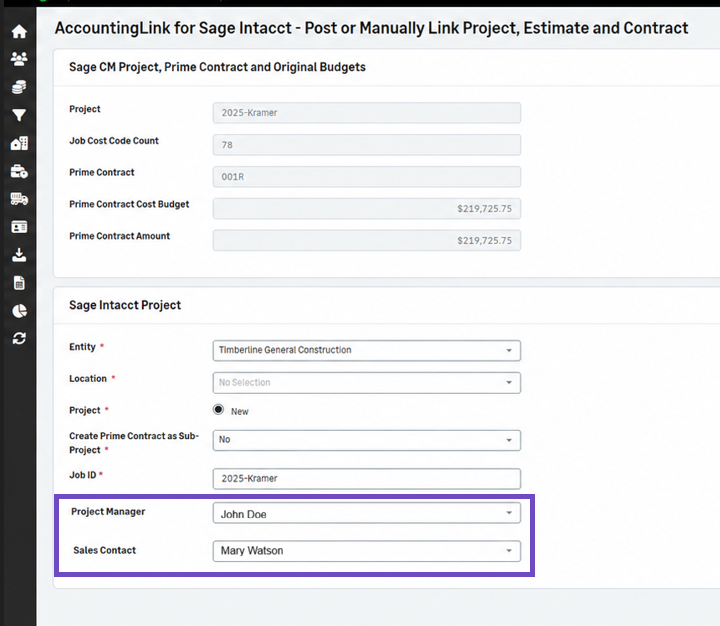This screenshot has width=720, height=626.
Task: Go to Home via house icon
Action: pos(19,31)
